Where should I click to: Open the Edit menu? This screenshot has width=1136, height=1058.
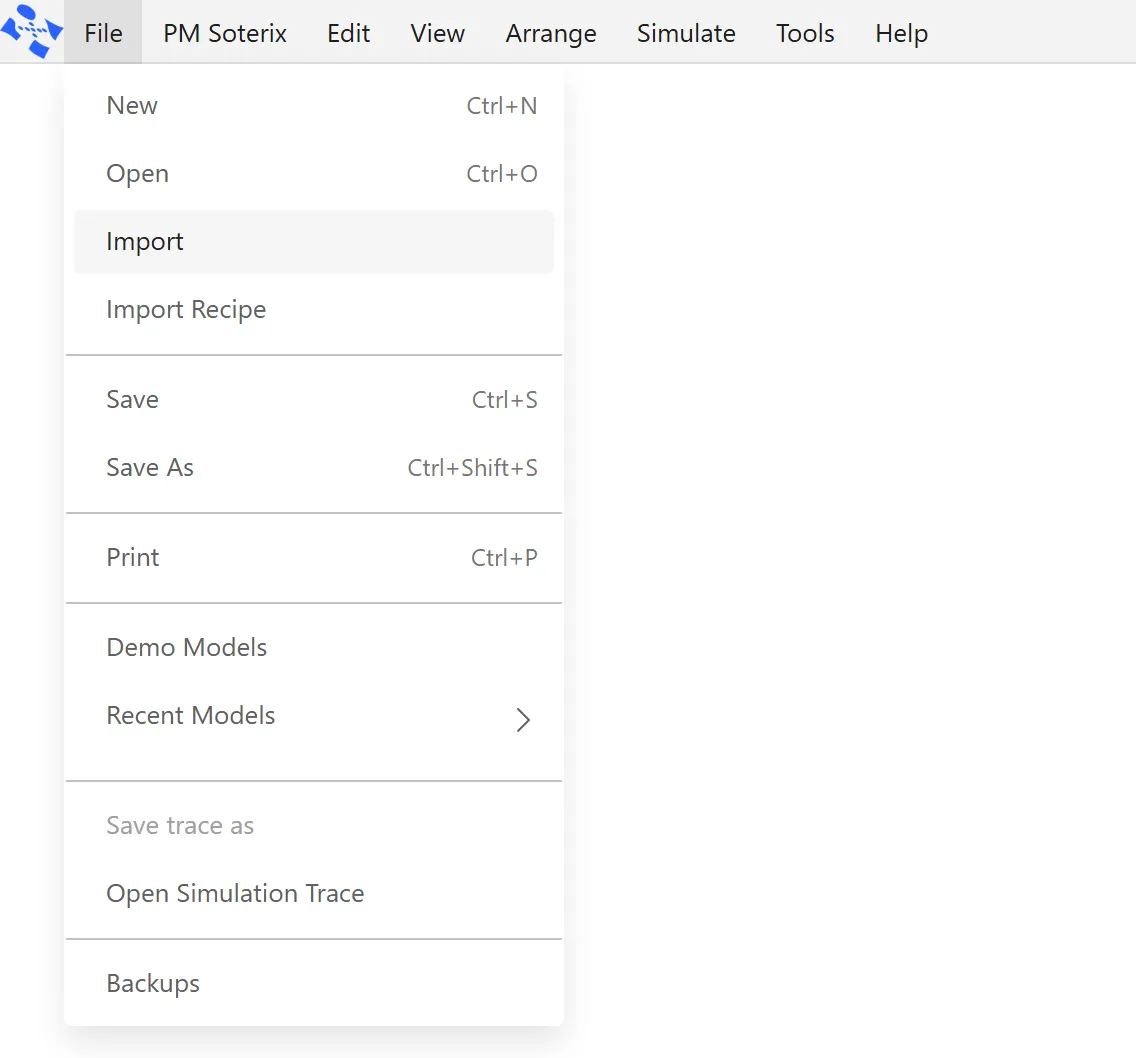348,33
